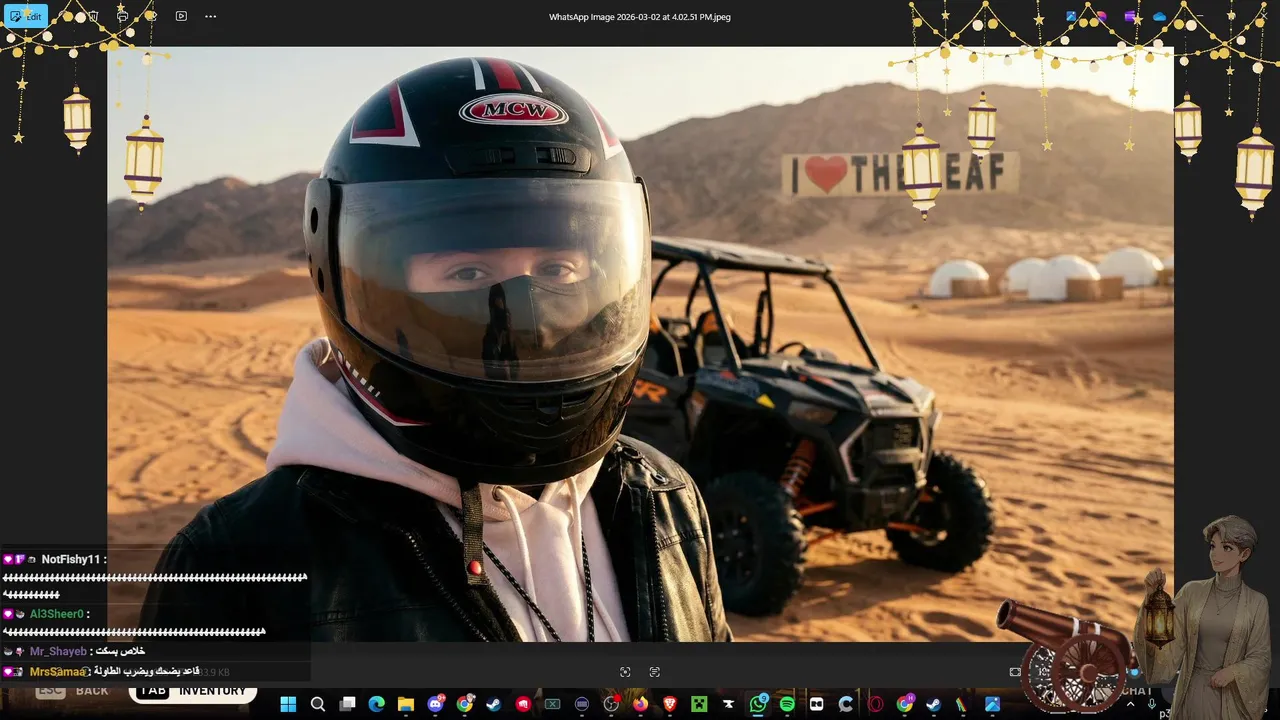Start slideshow with the play icon
Viewport: 1280px width, 720px height.
pyautogui.click(x=181, y=16)
